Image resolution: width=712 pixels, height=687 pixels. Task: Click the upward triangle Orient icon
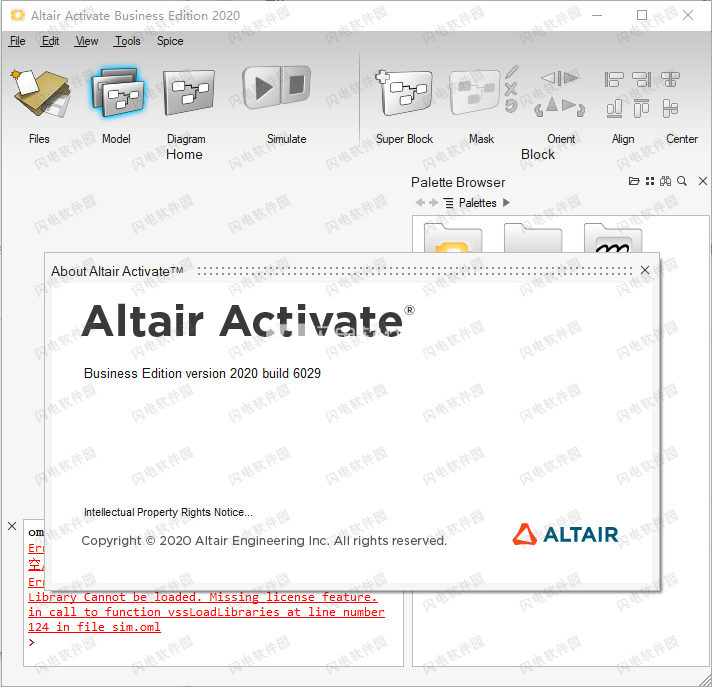click(552, 105)
